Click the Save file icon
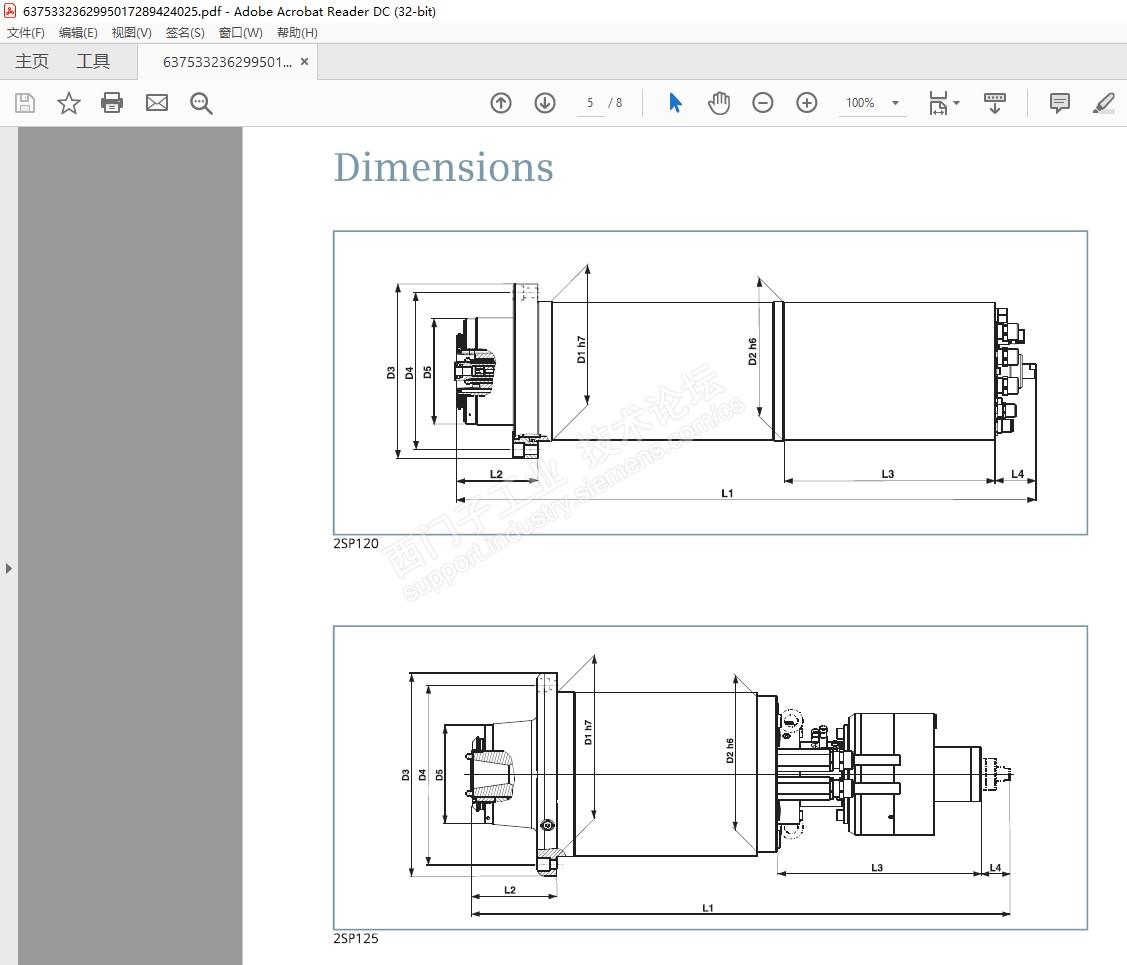This screenshot has height=965, width=1127. click(25, 103)
